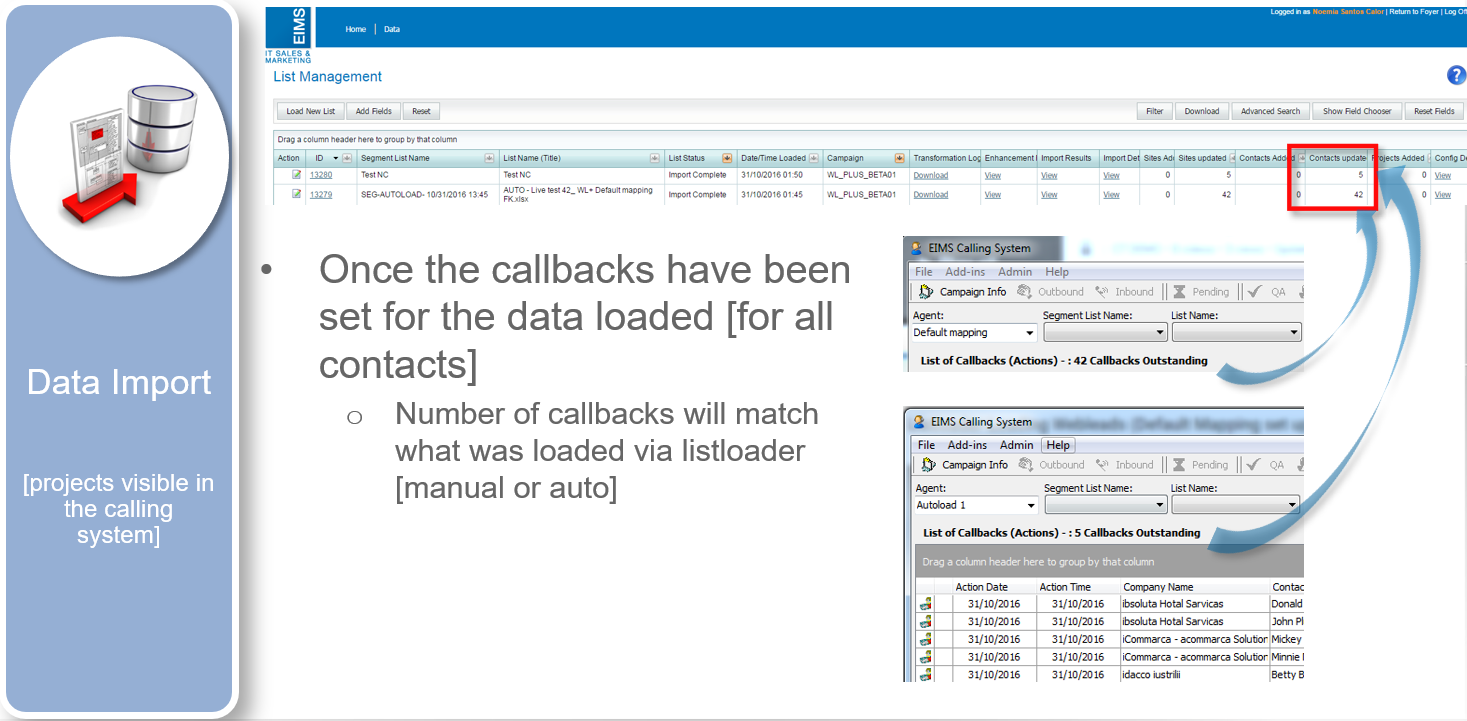Open the orange filter icon on List Status column
Screen dimensions: 1467x721
point(727,158)
